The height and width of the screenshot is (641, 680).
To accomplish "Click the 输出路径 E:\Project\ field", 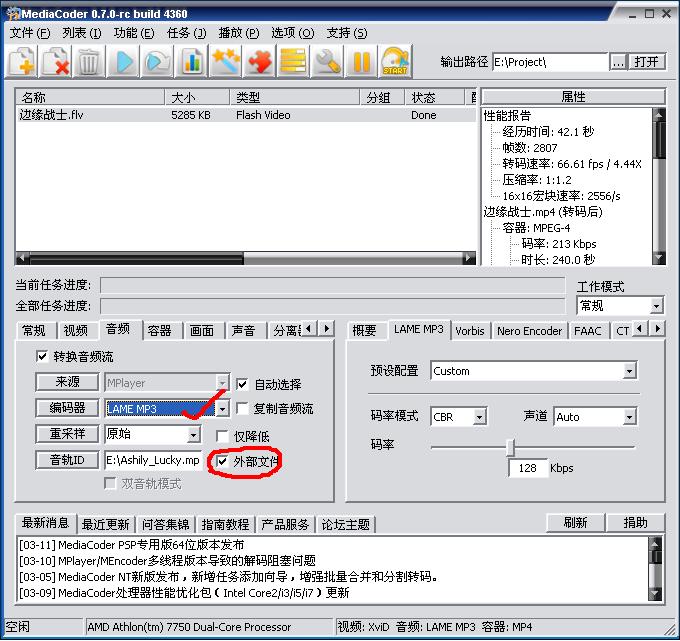I will [x=550, y=62].
